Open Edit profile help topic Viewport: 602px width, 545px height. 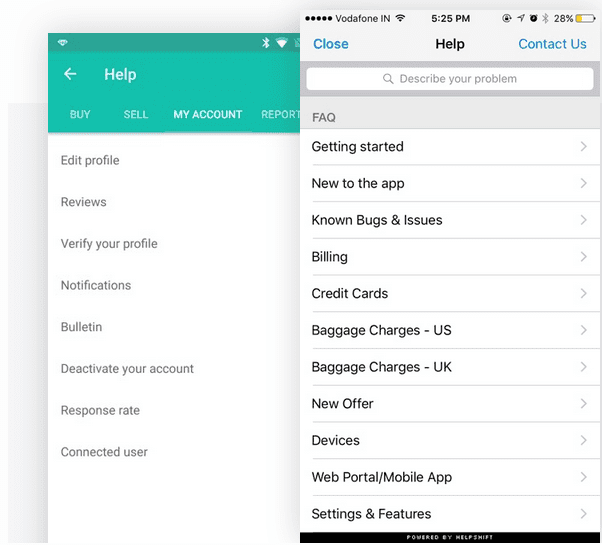90,160
